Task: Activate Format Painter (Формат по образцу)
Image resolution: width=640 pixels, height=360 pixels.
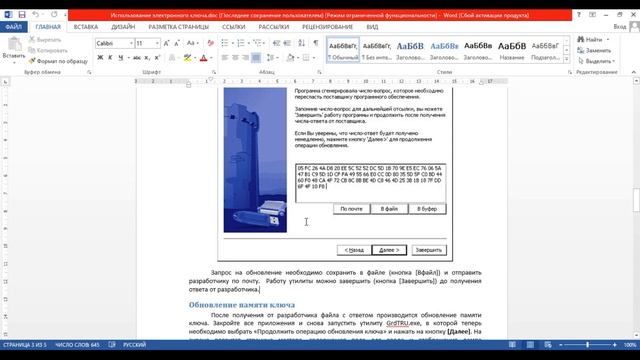Action: click(58, 61)
